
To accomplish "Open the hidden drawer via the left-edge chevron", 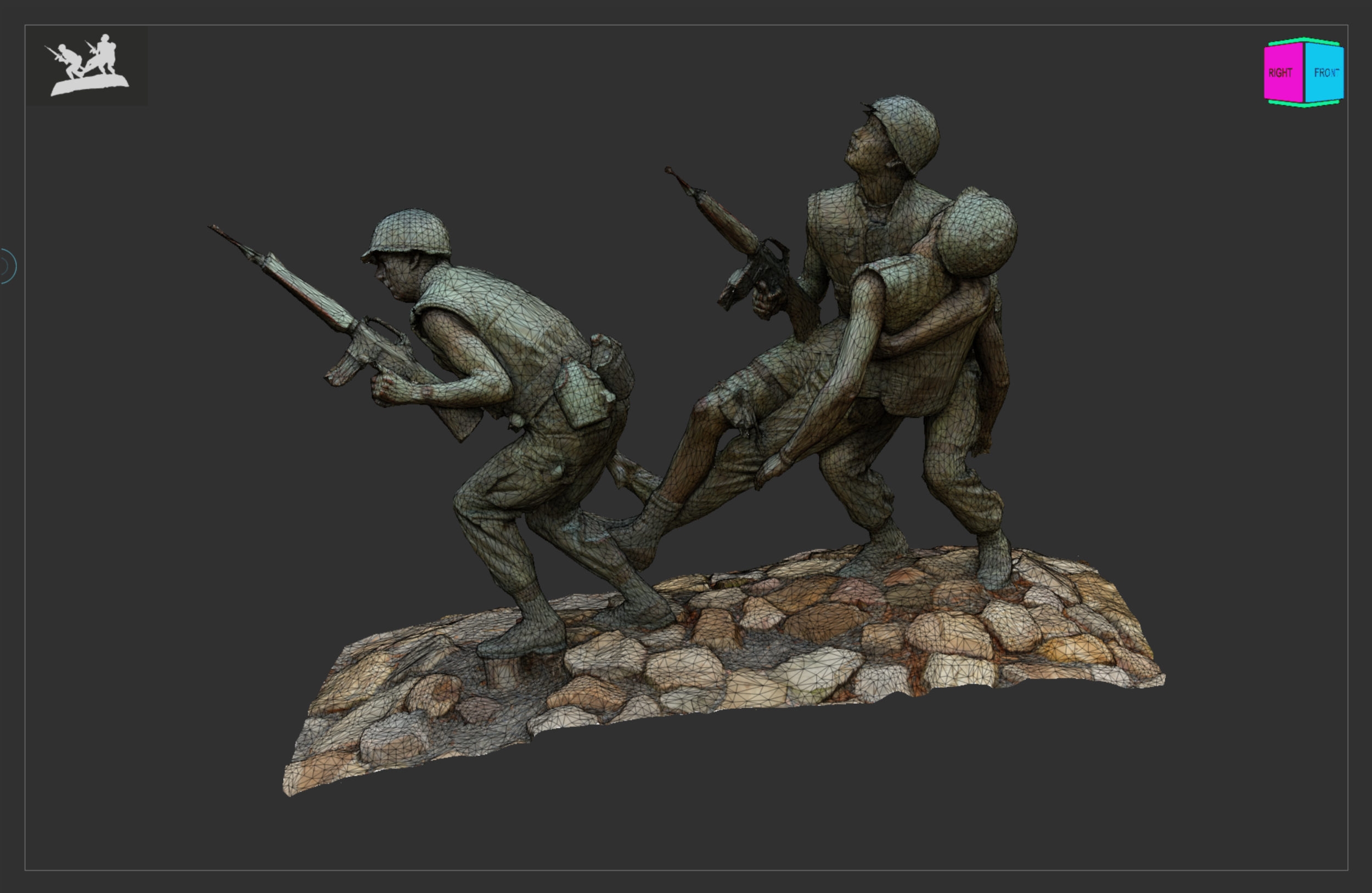I will 8,266.
